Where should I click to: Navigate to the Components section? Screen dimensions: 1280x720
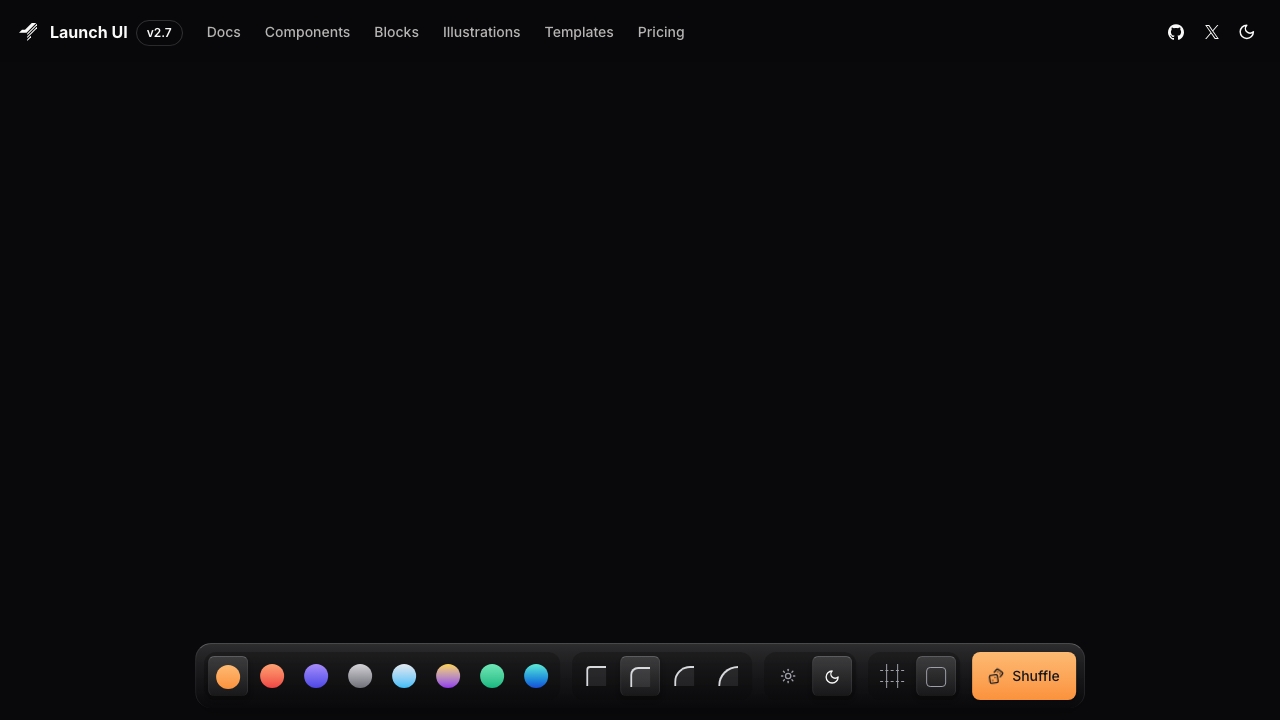[x=307, y=32]
